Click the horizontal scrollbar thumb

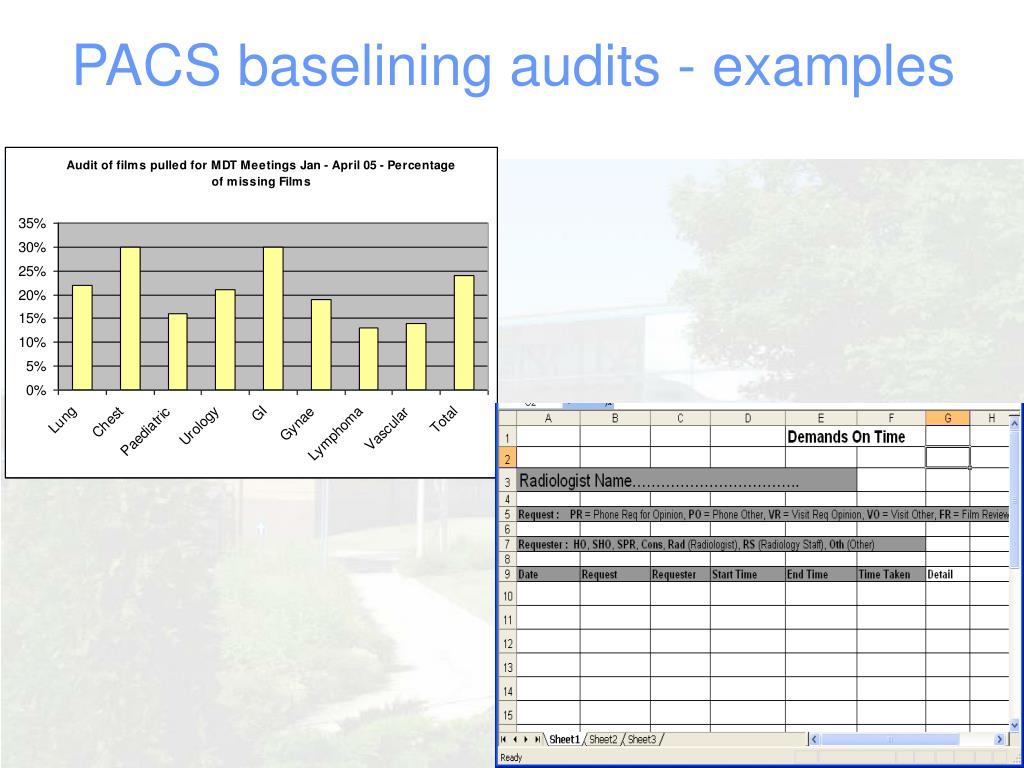pos(890,739)
